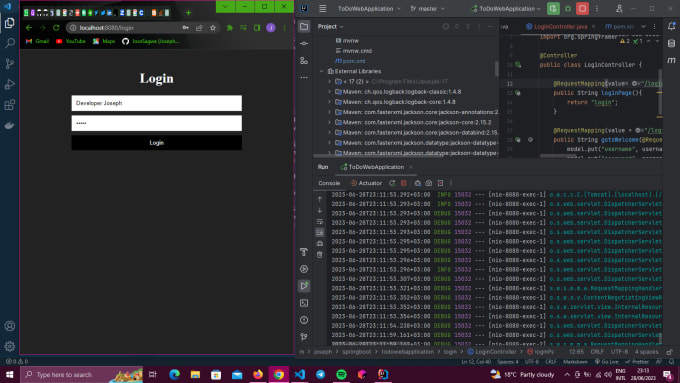680x383 pixels.
Task: Open VS Code Search panel icon
Action: click(x=9, y=43)
